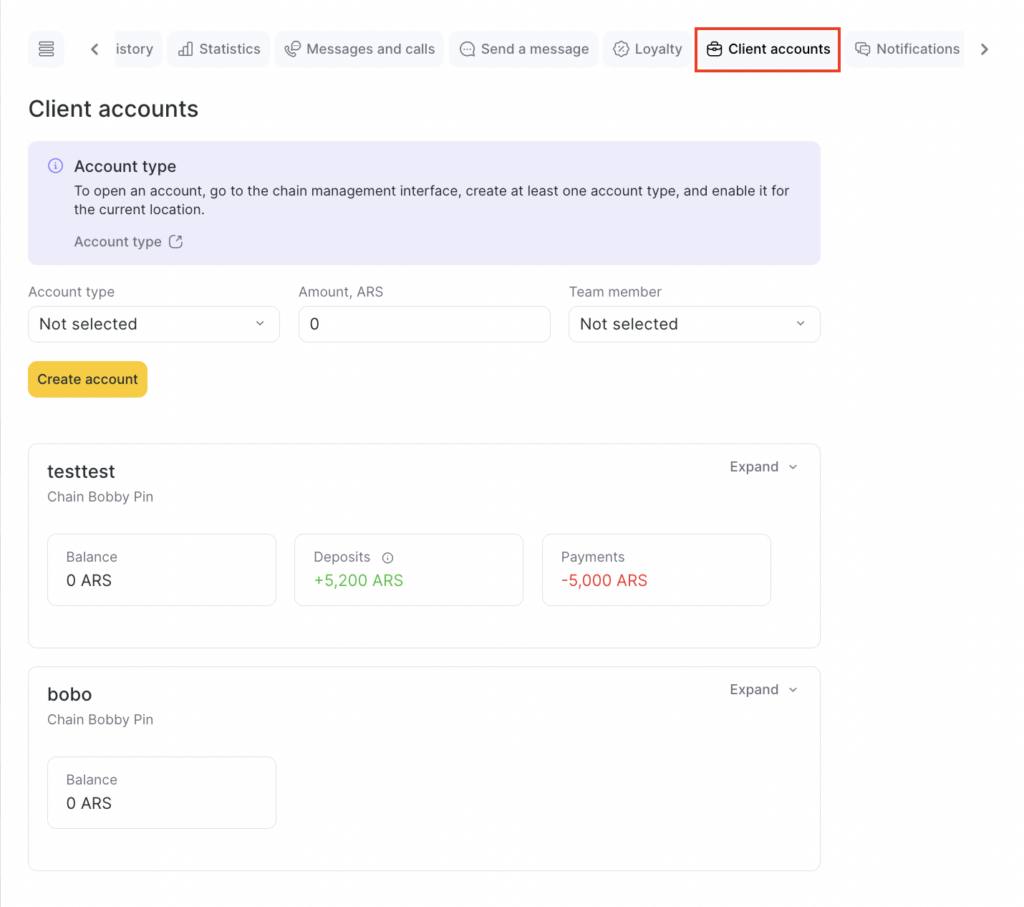Open the Account type dropdown

[153, 324]
